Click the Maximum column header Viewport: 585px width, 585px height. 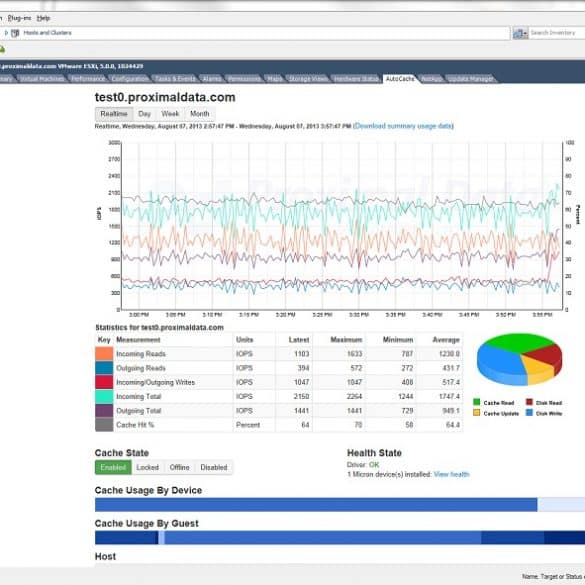(346, 340)
